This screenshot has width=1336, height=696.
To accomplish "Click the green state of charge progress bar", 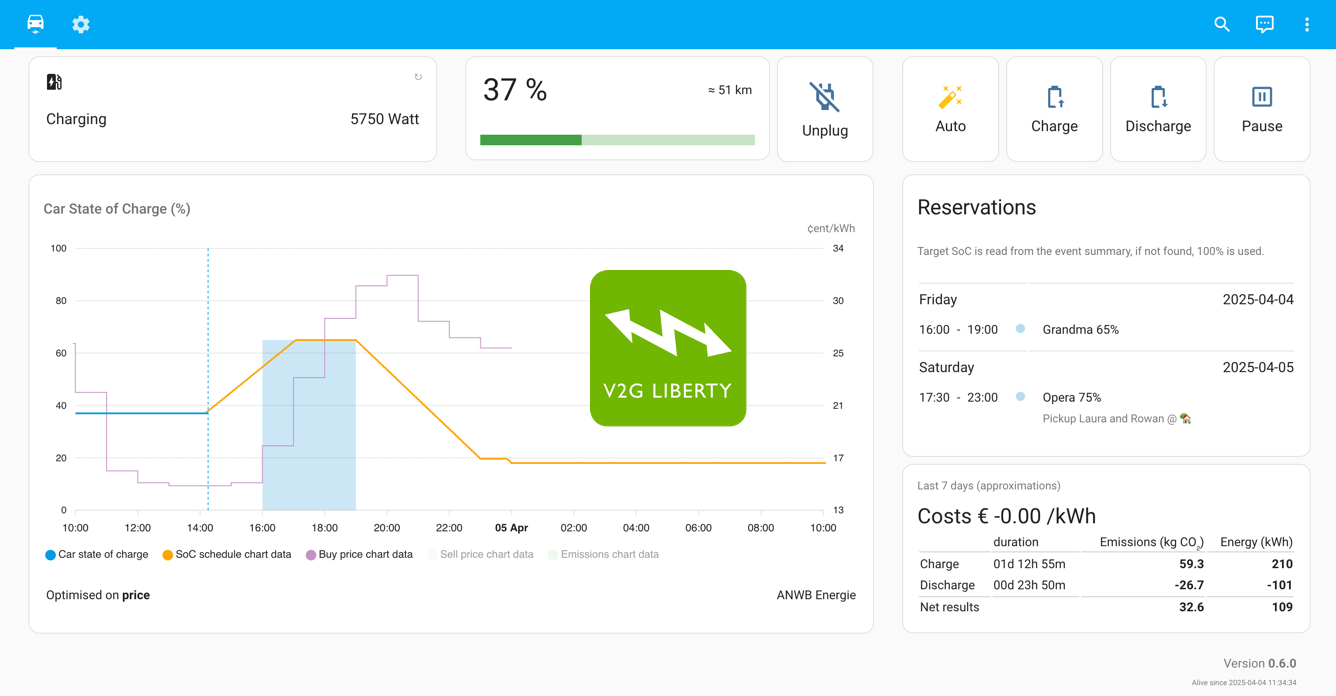I will pyautogui.click(x=530, y=140).
